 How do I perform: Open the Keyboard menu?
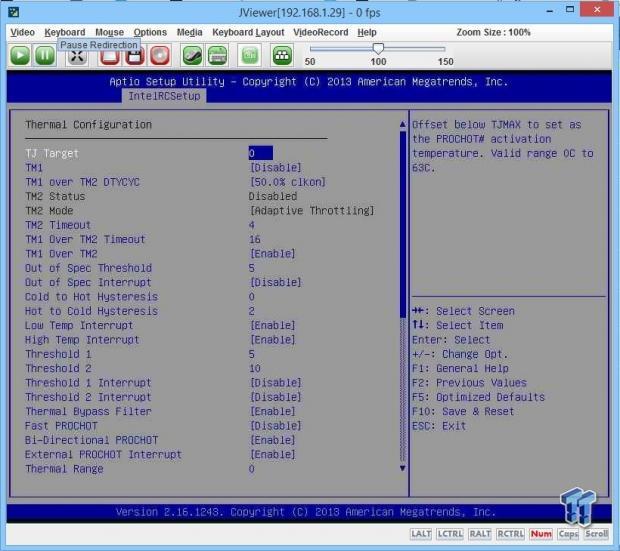(x=65, y=32)
